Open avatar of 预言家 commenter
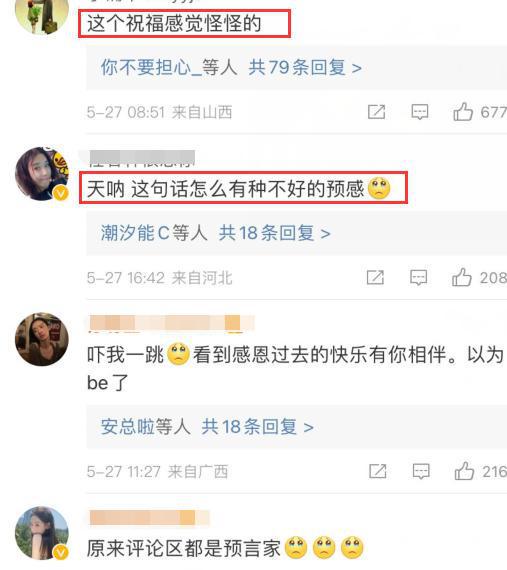Screen dimensions: 507x570 point(42,533)
